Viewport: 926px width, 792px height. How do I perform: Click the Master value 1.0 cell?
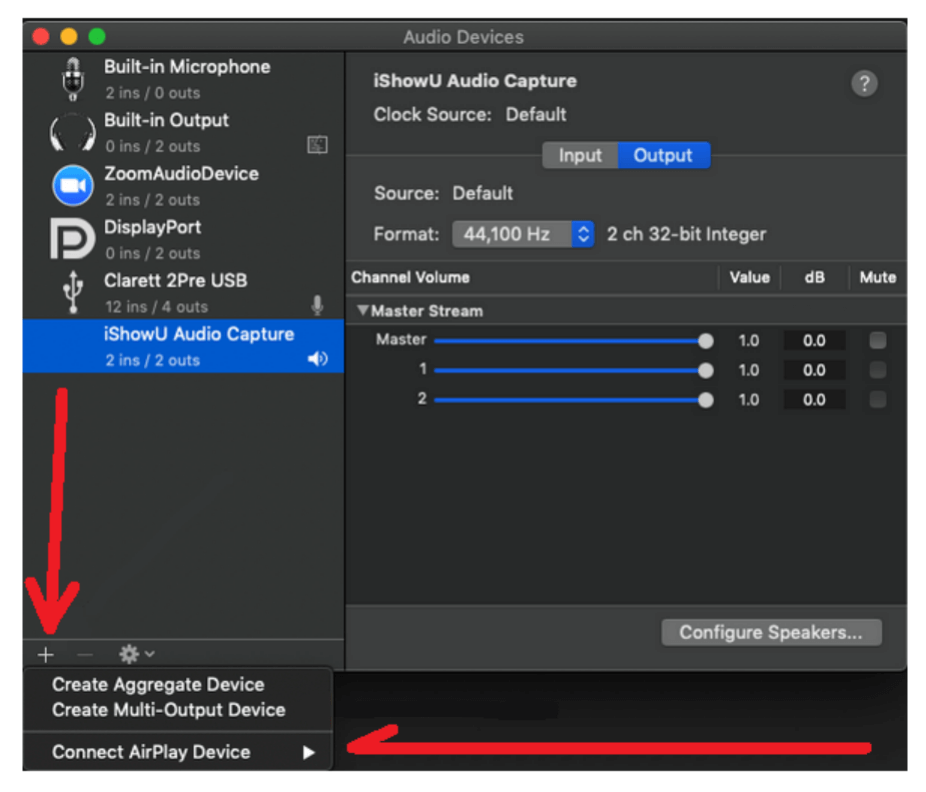point(748,340)
